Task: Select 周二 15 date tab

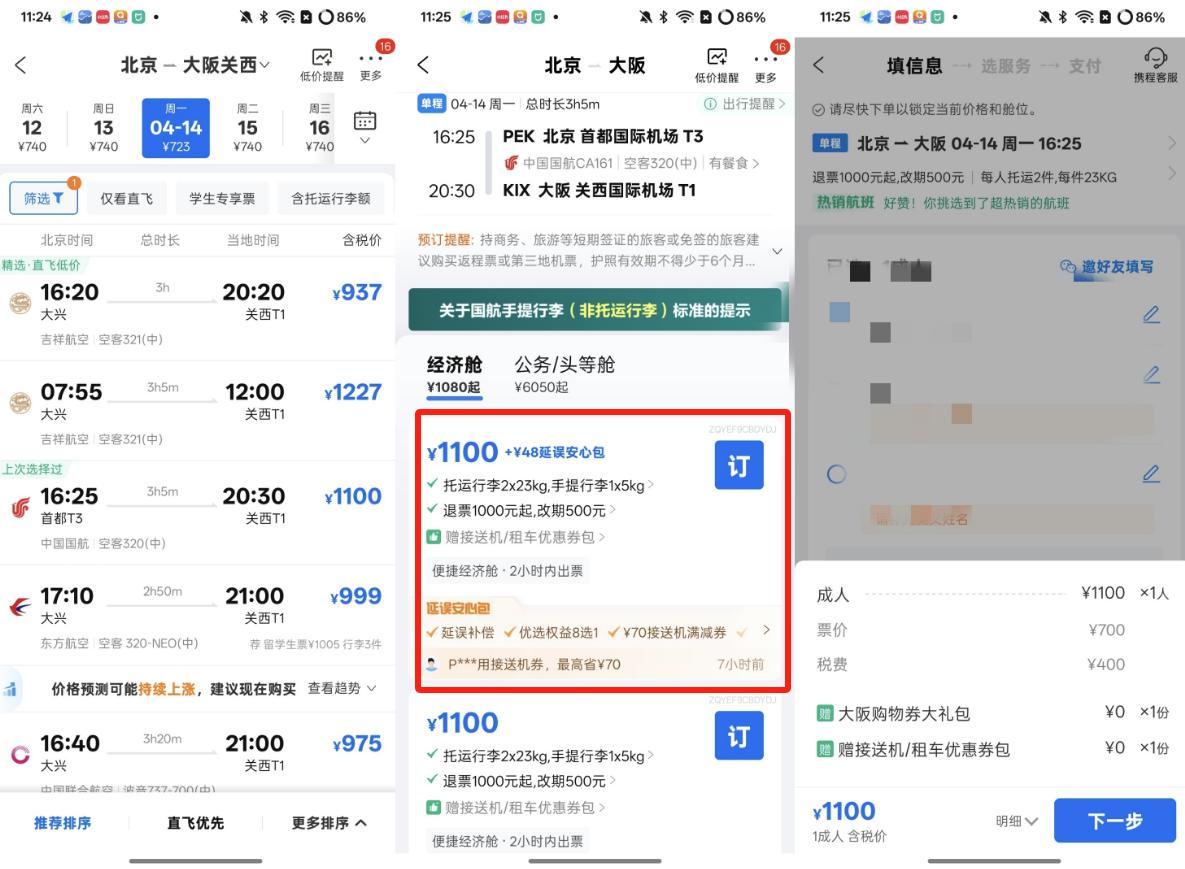Action: pos(248,128)
